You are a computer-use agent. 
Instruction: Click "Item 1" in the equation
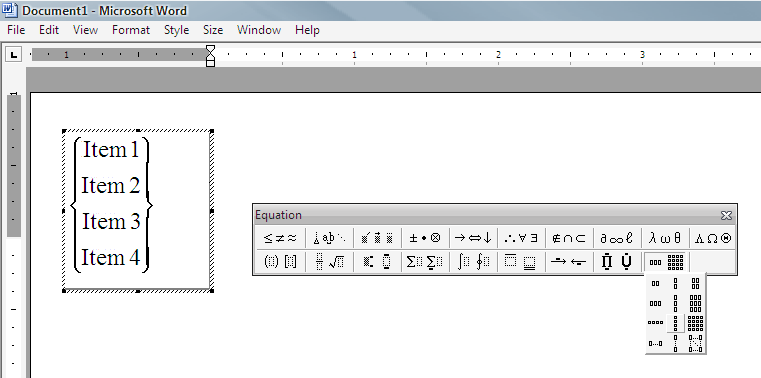[111, 149]
